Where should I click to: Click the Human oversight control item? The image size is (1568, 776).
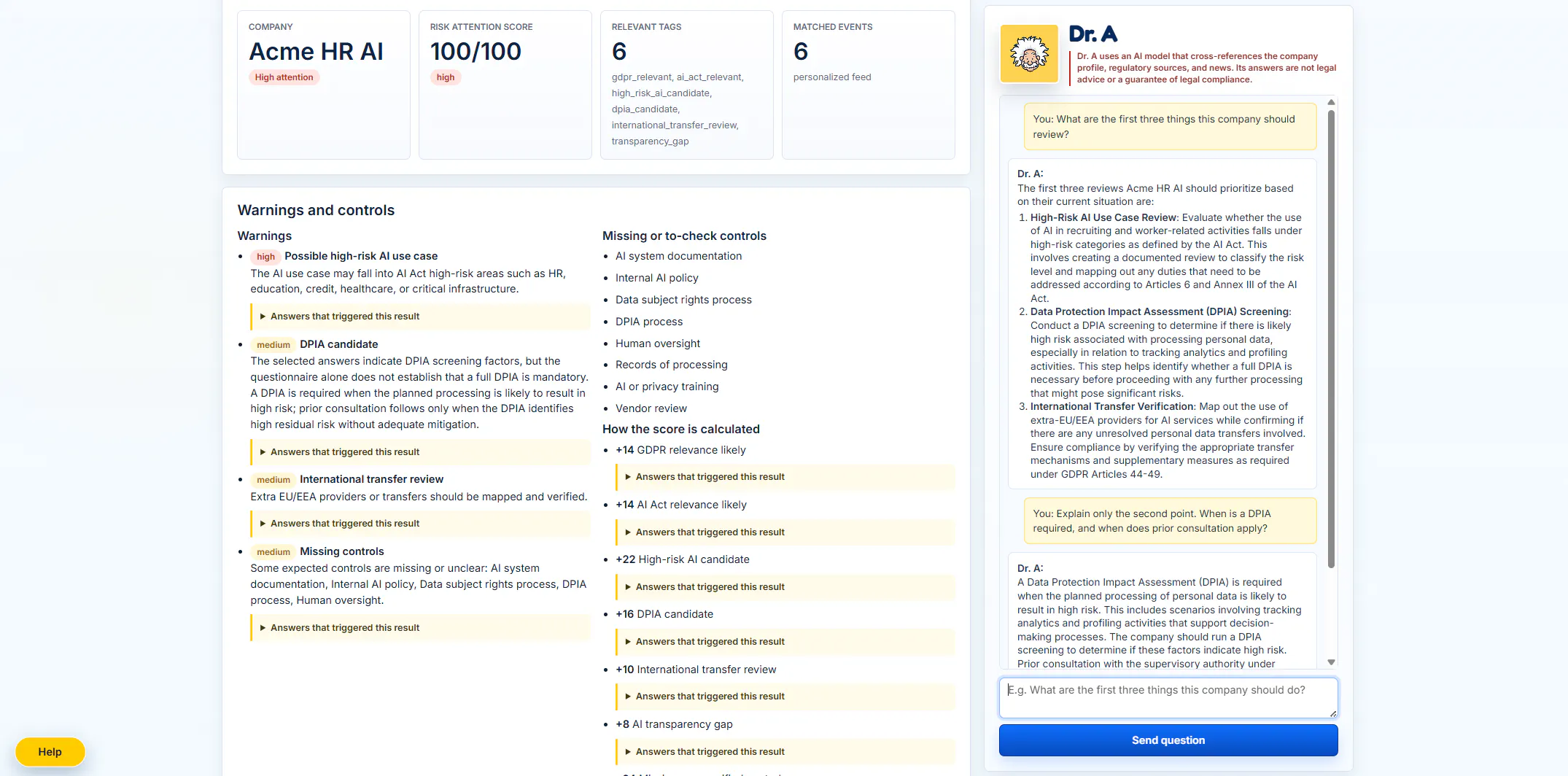click(658, 344)
